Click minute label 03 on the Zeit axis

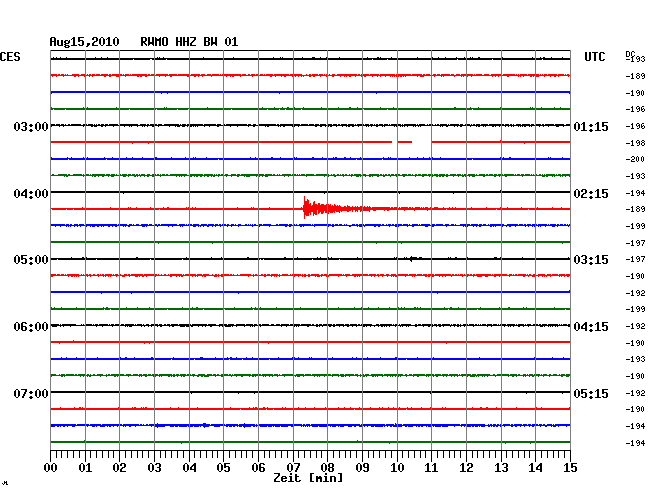[x=154, y=468]
